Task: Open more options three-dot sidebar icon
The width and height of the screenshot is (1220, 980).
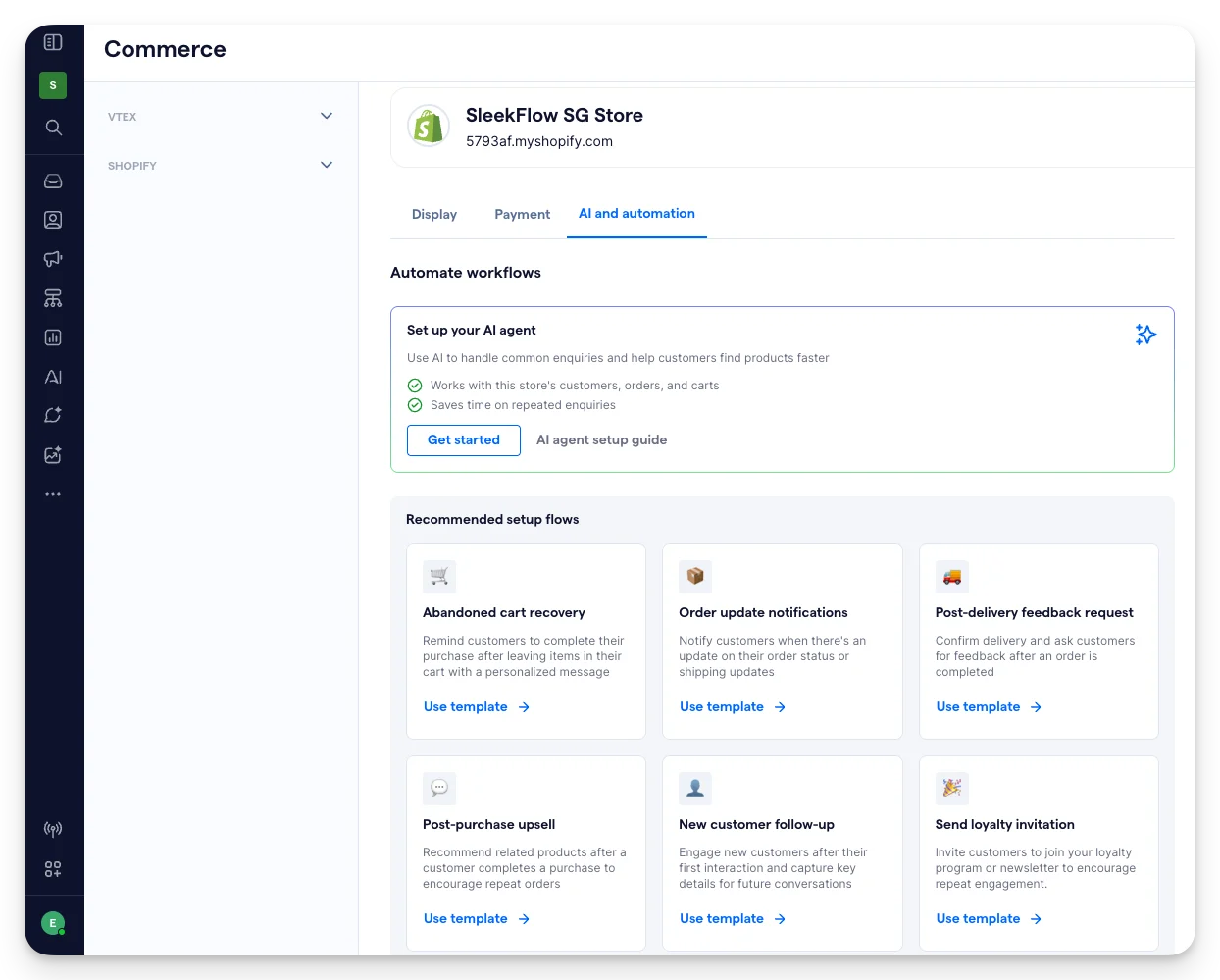Action: point(53,494)
